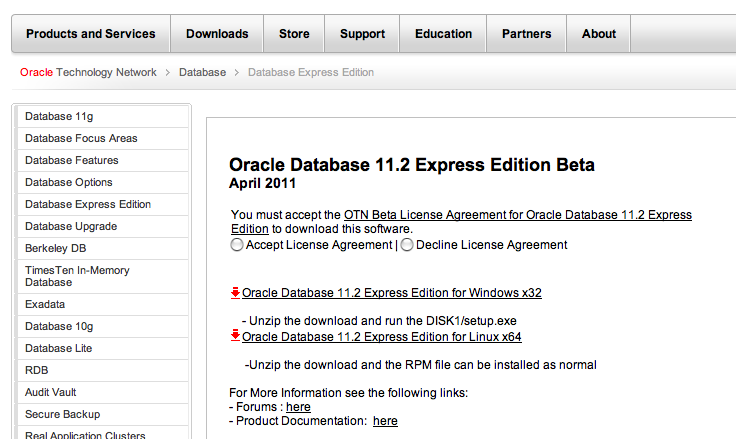Open Database 10g in sidebar
736x439 pixels.
point(103,326)
